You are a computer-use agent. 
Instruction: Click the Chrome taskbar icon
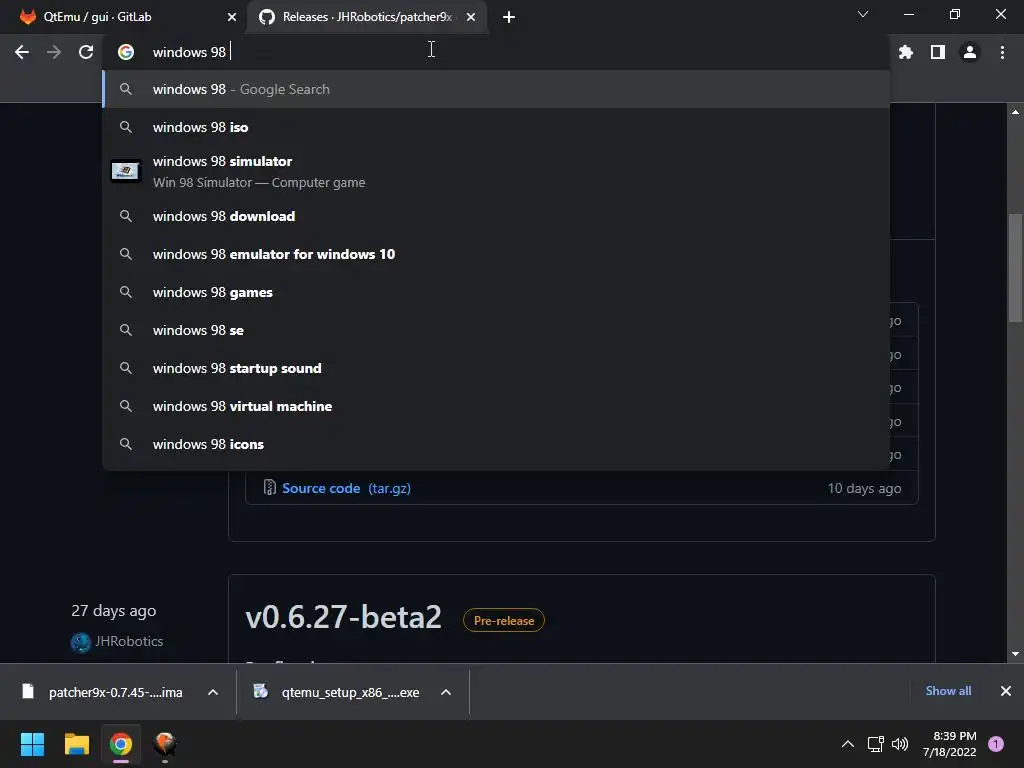coord(121,744)
